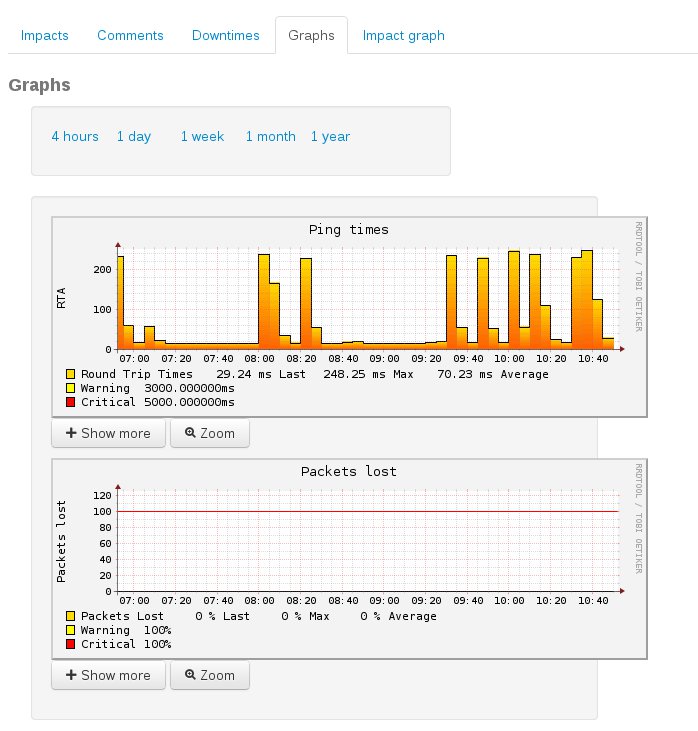698x731 pixels.
Task: Switch to the Comments tab
Action: (130, 35)
